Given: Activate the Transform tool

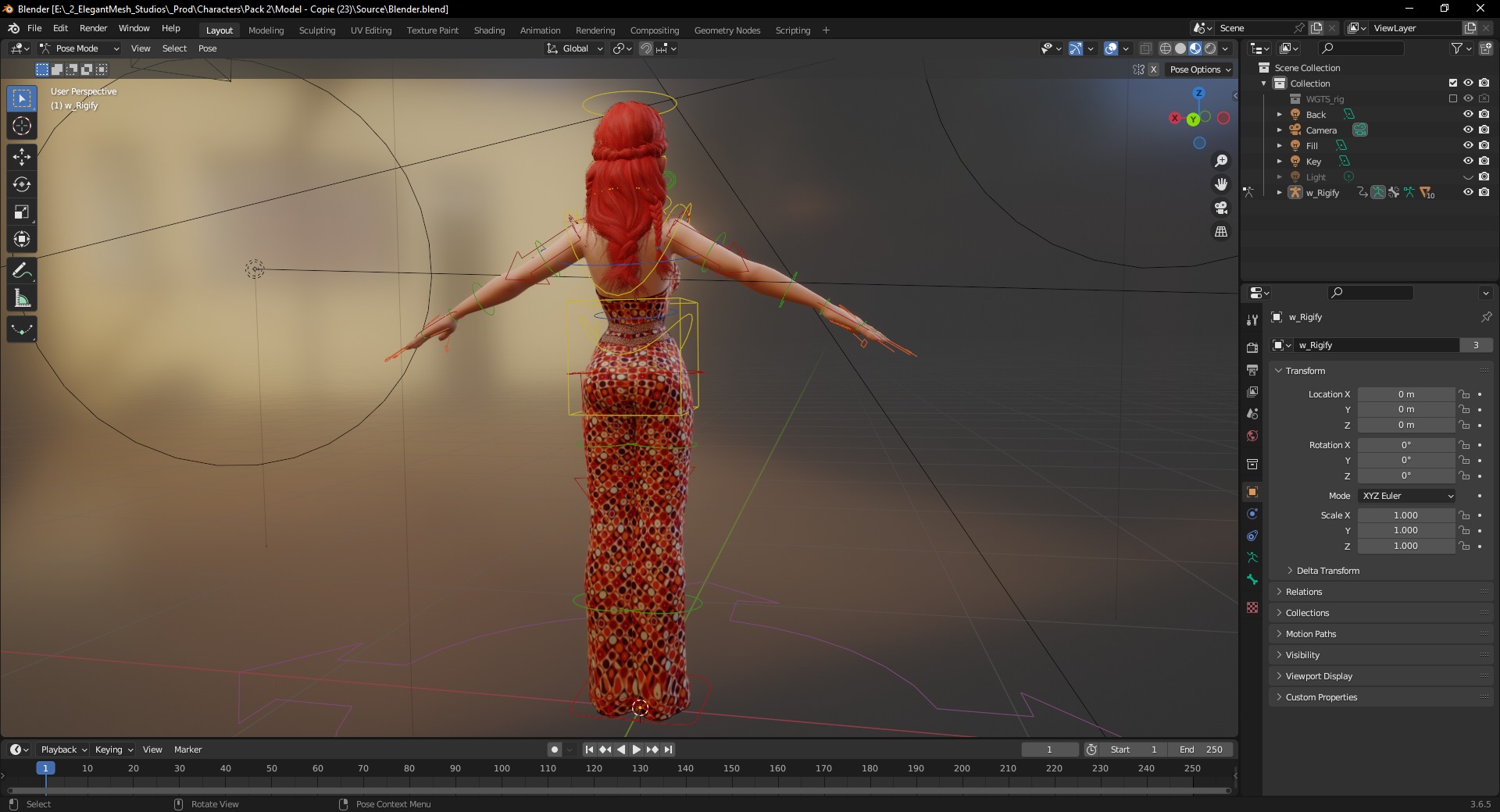Looking at the screenshot, I should click(x=22, y=239).
